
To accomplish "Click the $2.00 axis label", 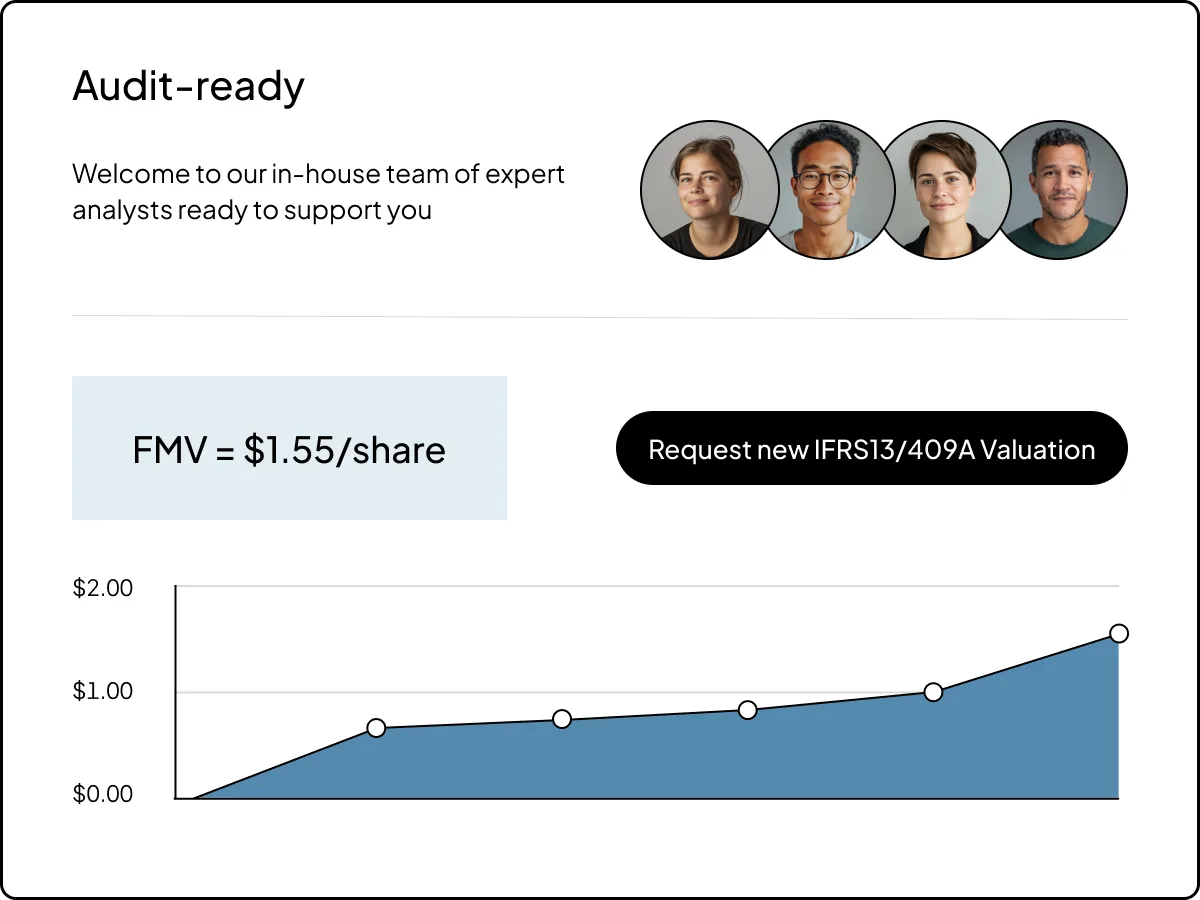I will pyautogui.click(x=103, y=588).
